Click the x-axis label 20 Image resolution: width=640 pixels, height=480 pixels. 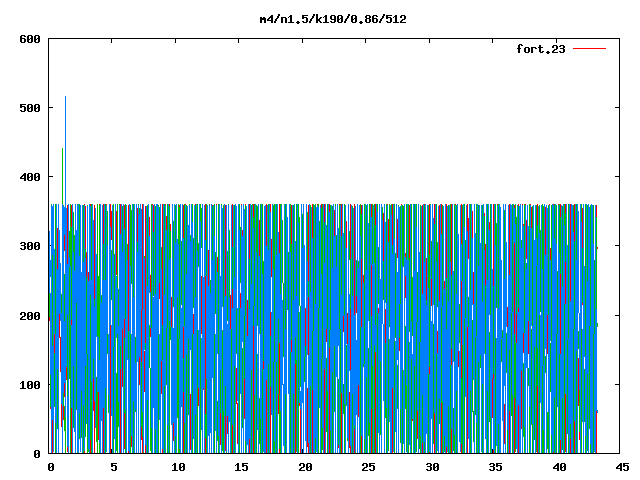click(305, 467)
